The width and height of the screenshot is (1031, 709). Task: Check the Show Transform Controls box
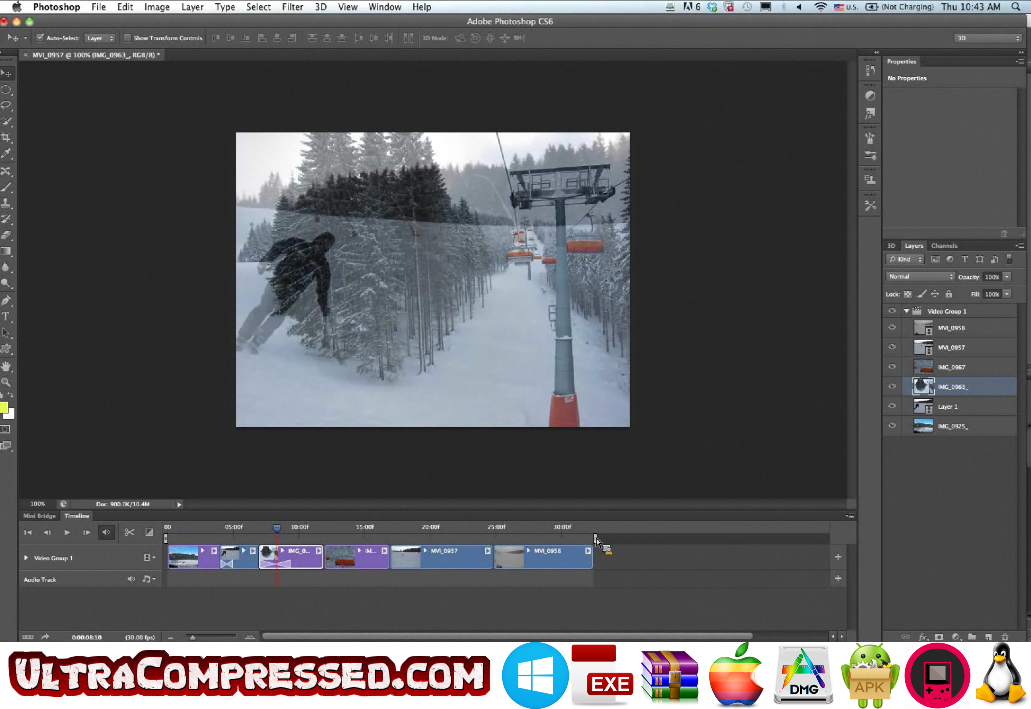[127, 38]
